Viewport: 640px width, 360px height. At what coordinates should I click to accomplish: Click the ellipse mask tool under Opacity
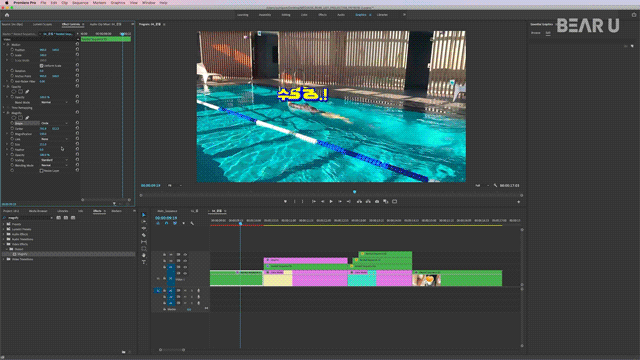point(14,92)
